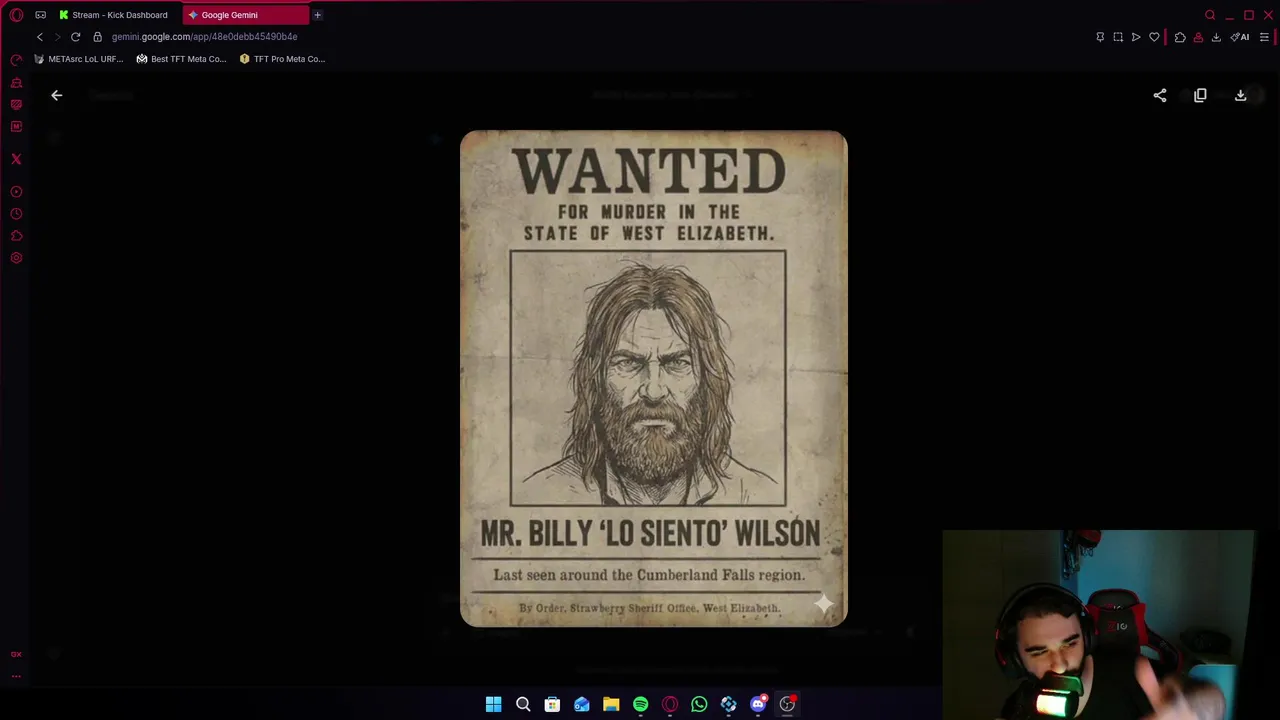Focus the gemini.google.com address bar
This screenshot has width=1280, height=720.
204,37
